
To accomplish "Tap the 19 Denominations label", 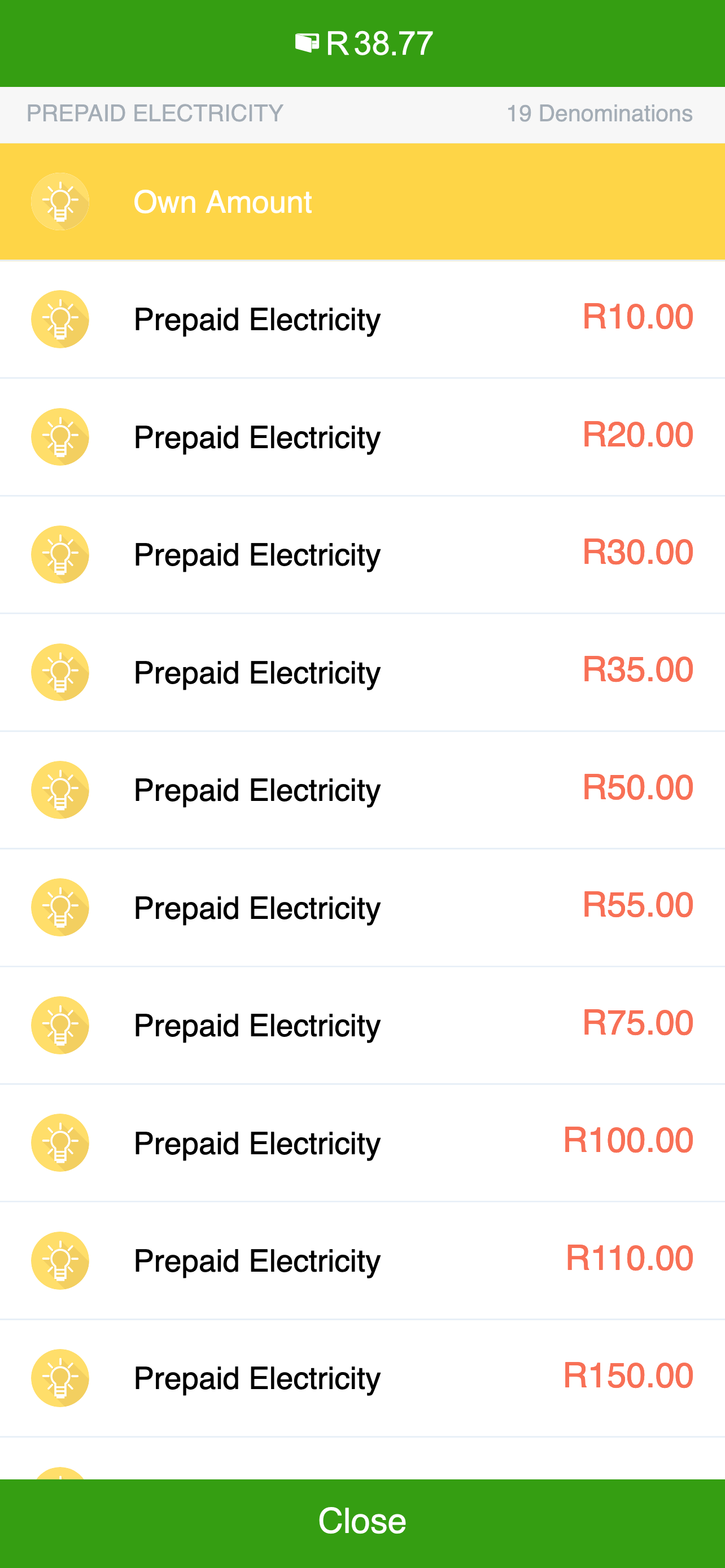I will tap(600, 113).
